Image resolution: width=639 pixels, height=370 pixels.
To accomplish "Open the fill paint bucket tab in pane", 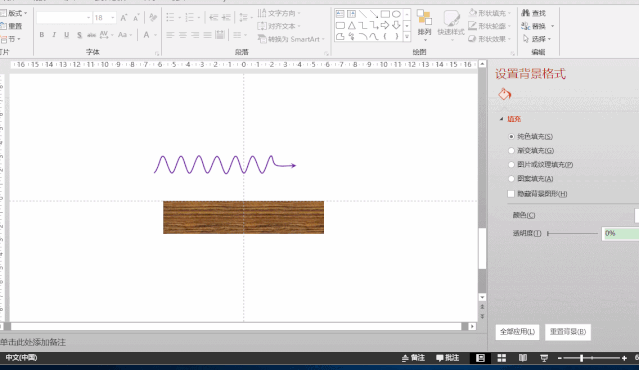I will click(x=505, y=94).
